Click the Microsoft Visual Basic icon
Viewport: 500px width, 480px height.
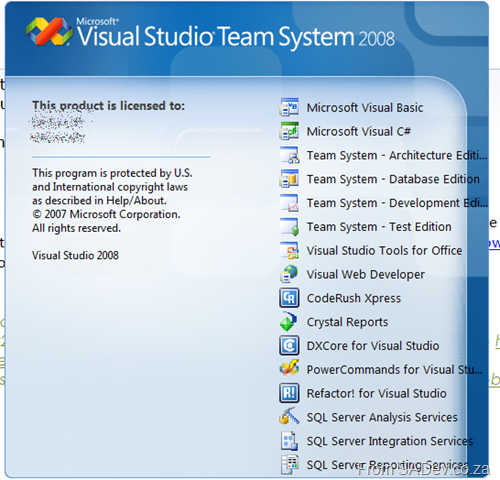pyautogui.click(x=289, y=107)
